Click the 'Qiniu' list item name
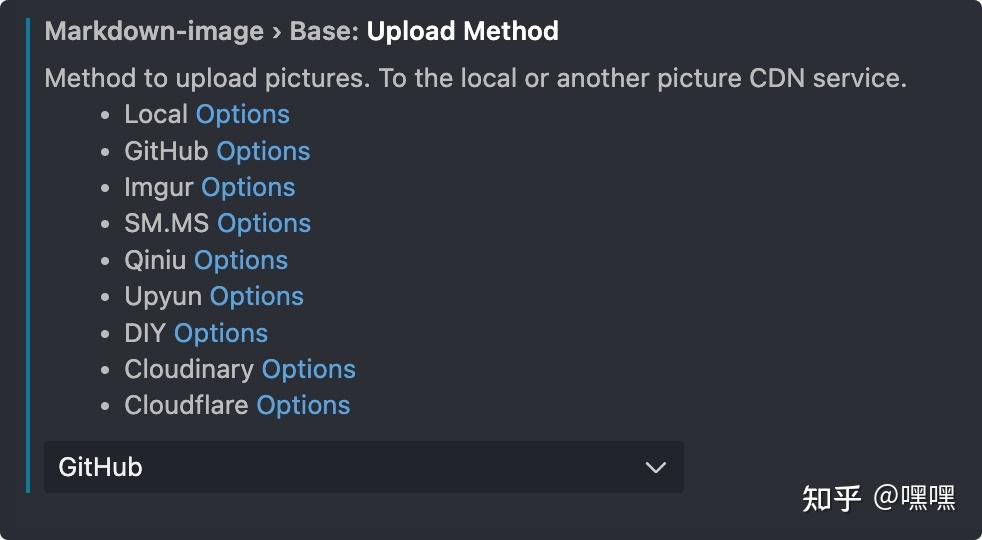Screen dimensions: 982x540 click(x=155, y=260)
